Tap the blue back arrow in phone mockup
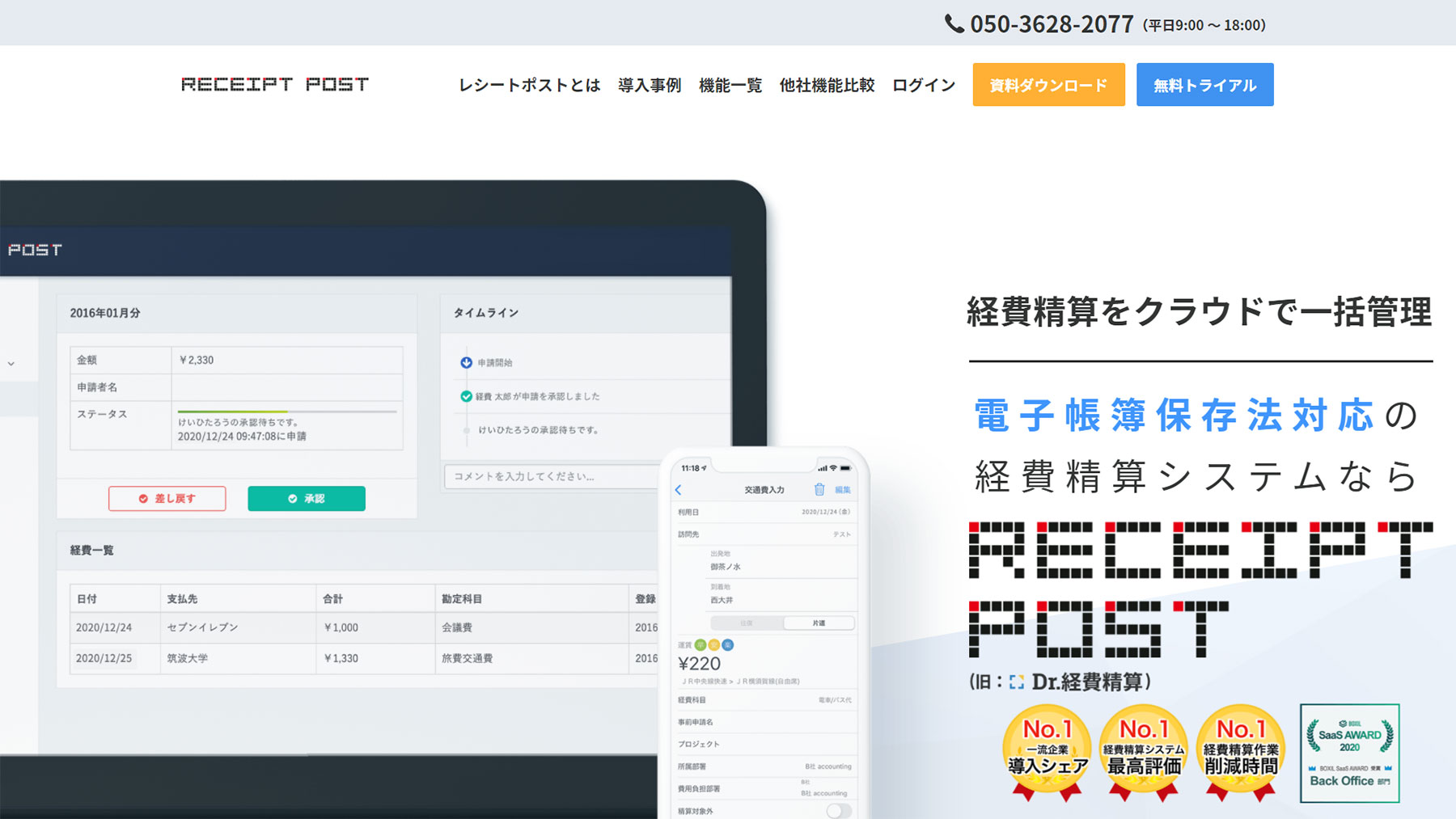This screenshot has width=1456, height=819. coord(679,490)
